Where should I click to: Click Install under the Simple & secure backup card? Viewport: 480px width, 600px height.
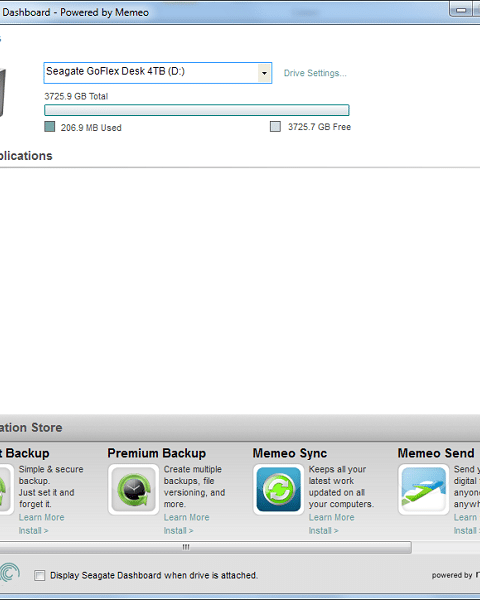coord(33,531)
